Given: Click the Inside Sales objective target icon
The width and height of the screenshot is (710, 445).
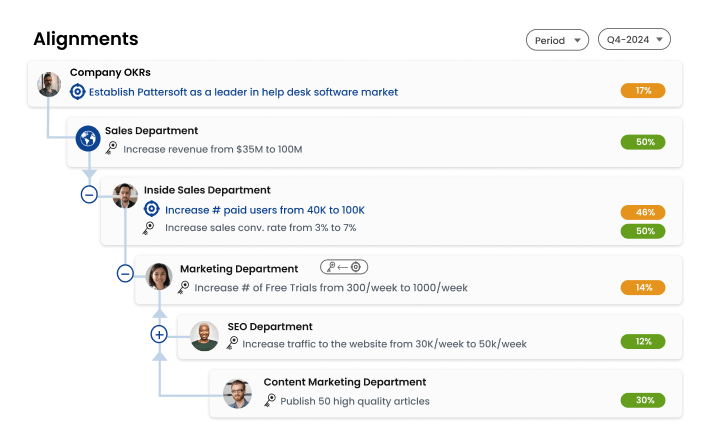Looking at the screenshot, I should pyautogui.click(x=151, y=210).
